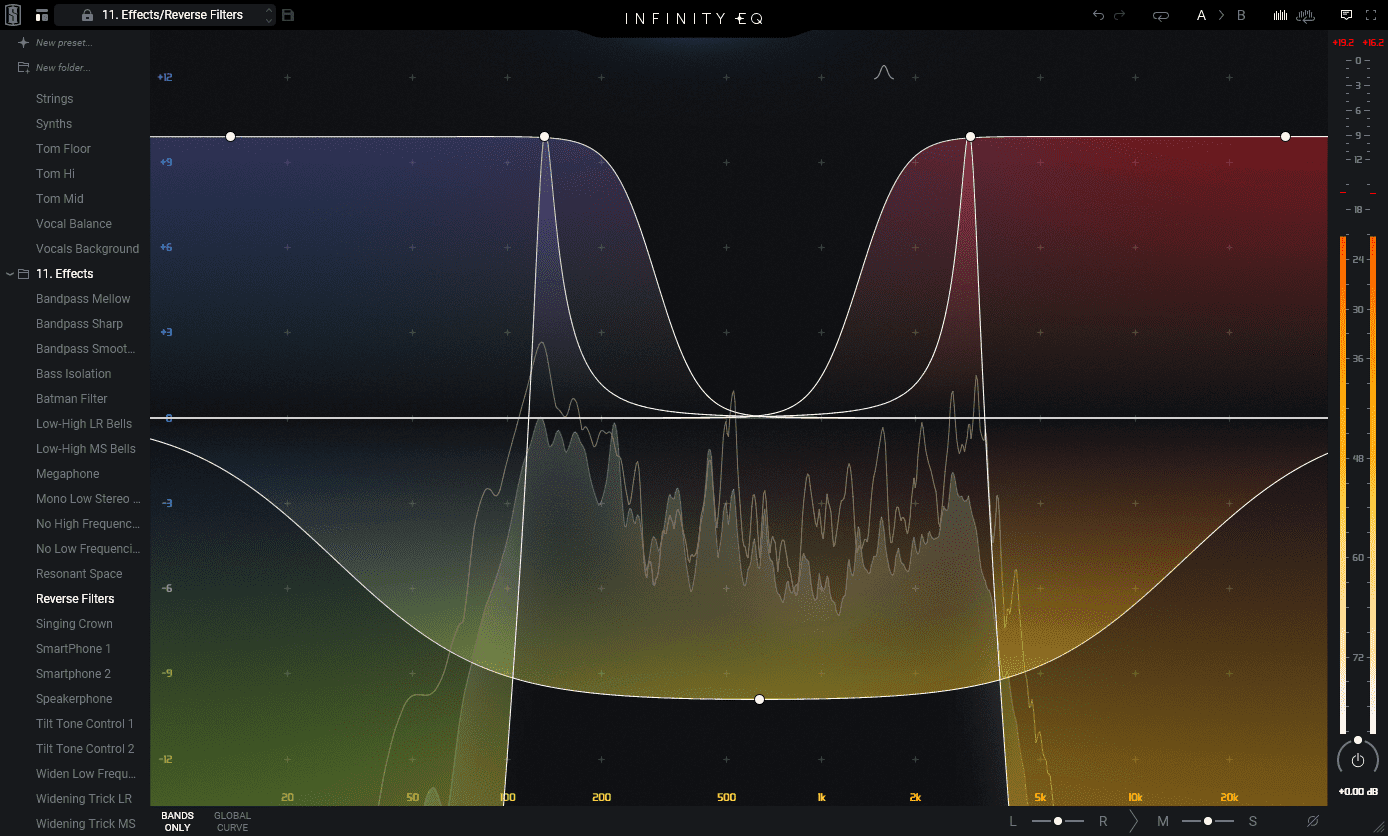
Task: Toggle the output power bypass button
Action: pos(1357,760)
